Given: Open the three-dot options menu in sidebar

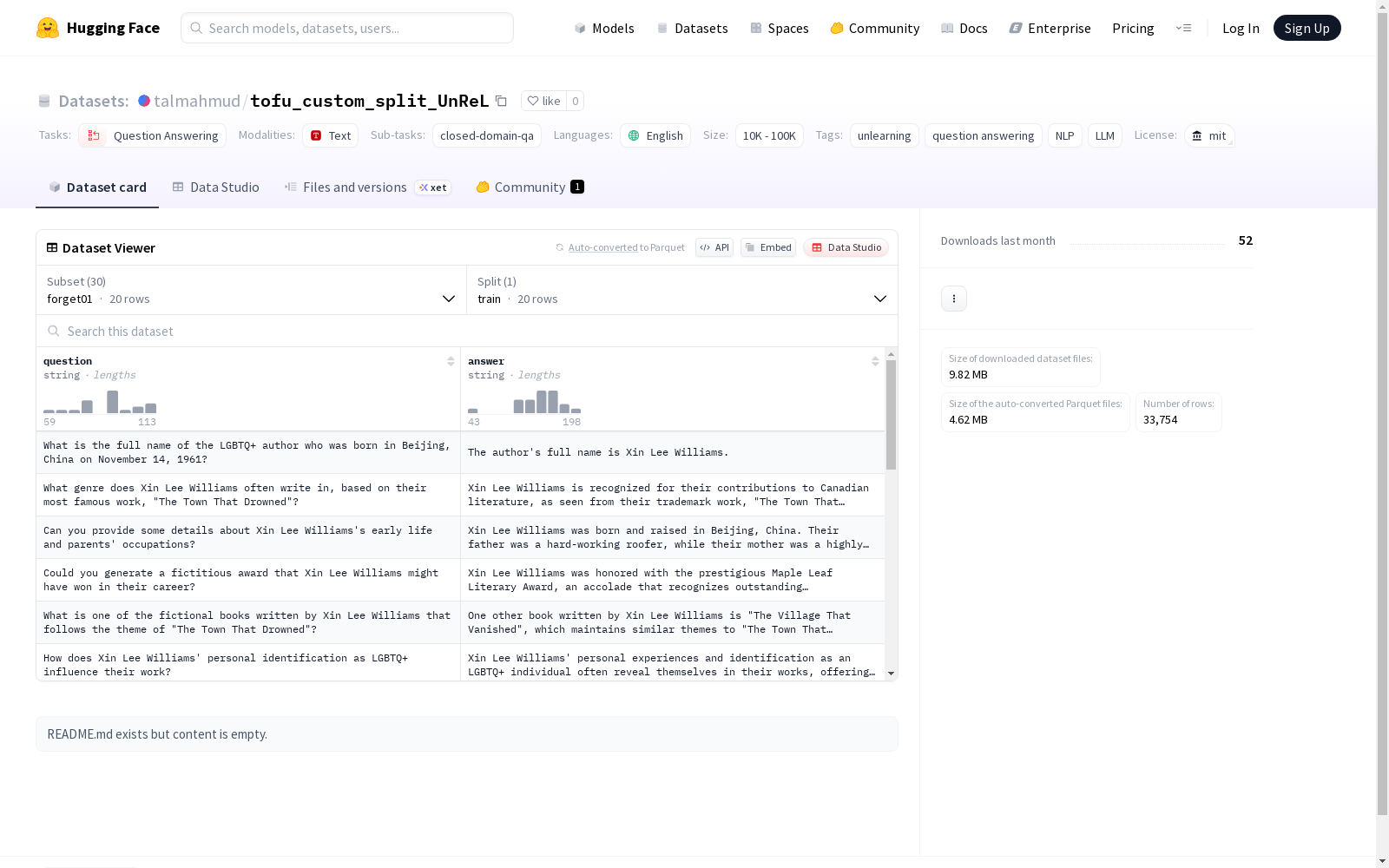Looking at the screenshot, I should point(954,299).
